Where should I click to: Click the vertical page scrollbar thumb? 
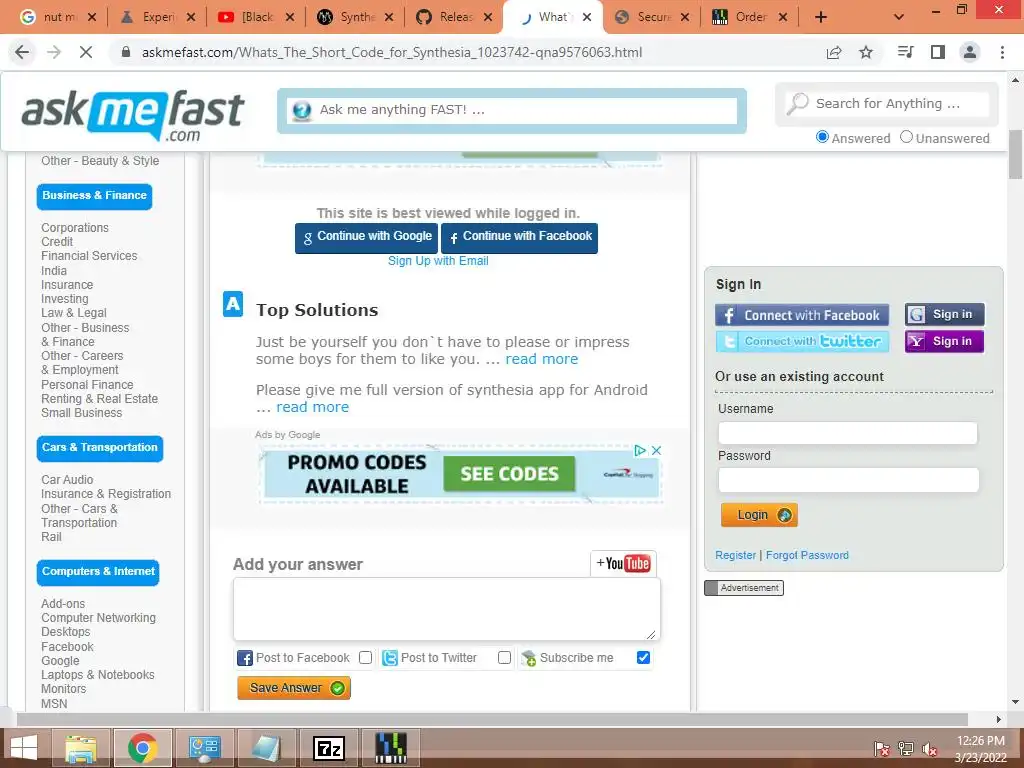(x=1015, y=154)
